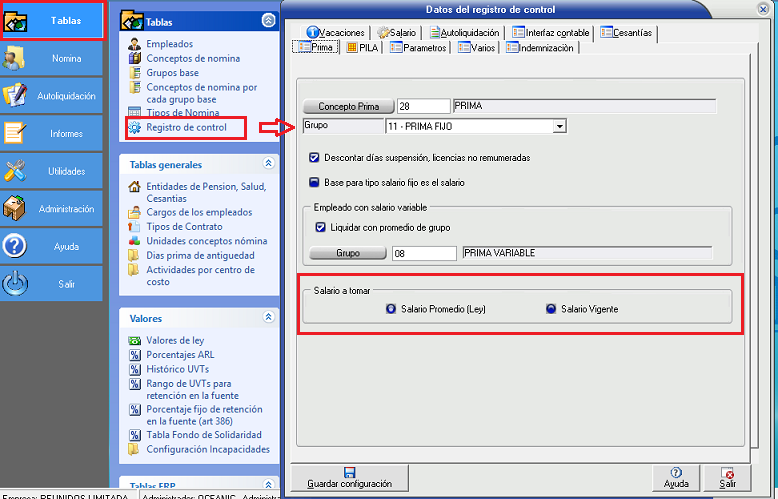Open Registro de control link
Screen dimensions: 778x499
pyautogui.click(x=186, y=128)
